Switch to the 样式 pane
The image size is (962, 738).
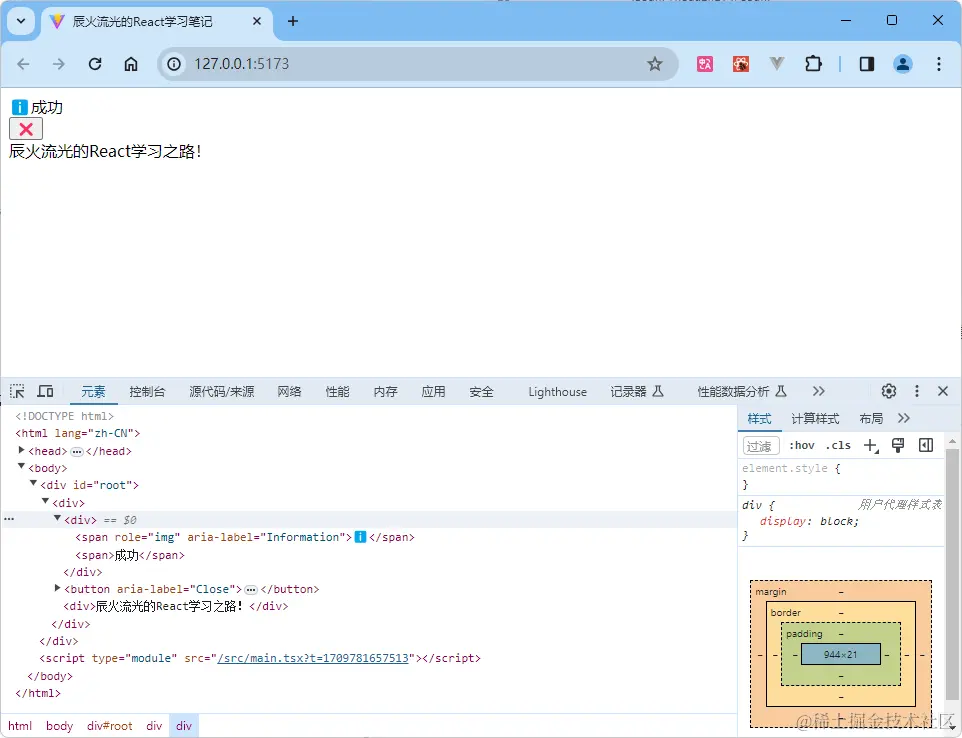760,419
